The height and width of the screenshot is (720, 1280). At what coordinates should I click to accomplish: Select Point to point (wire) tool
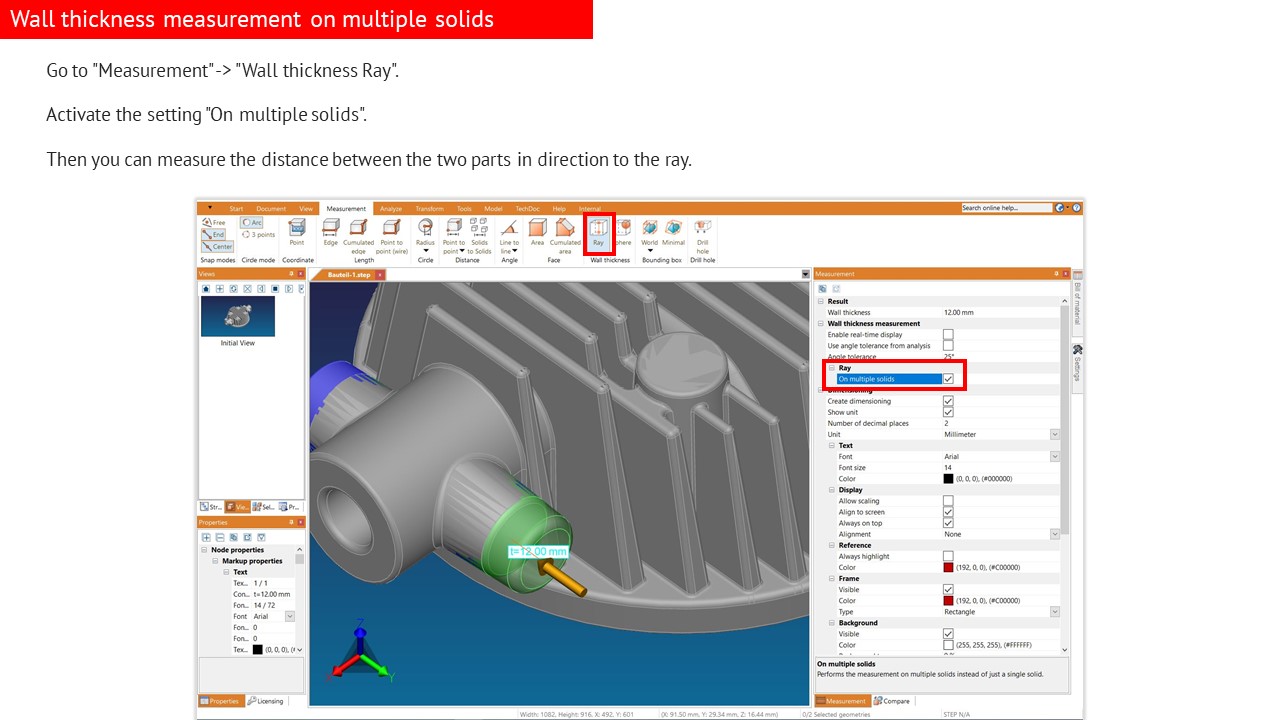point(391,236)
